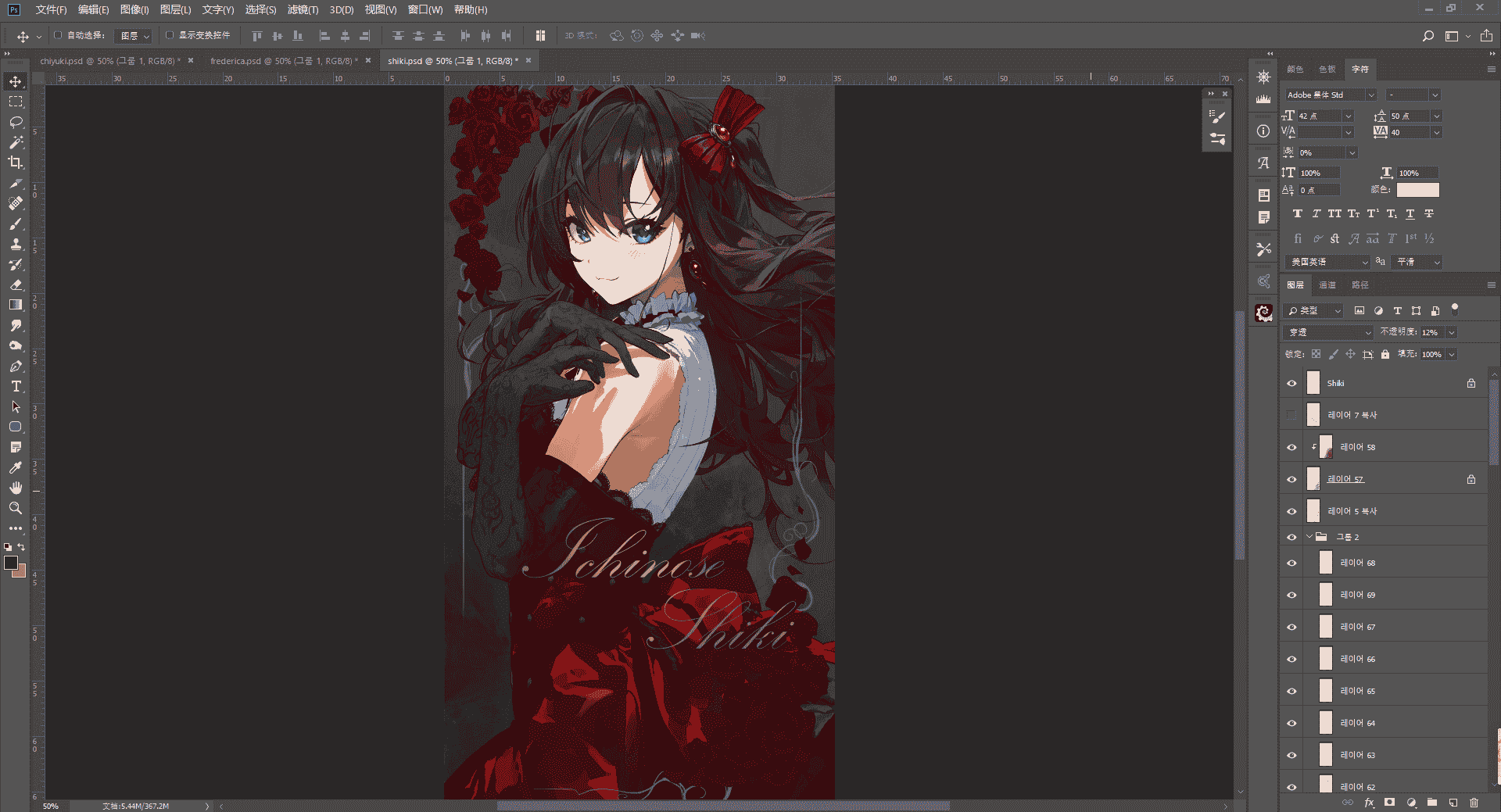This screenshot has width=1501, height=812.
Task: Enable the auto-select checkbox
Action: pyautogui.click(x=58, y=35)
